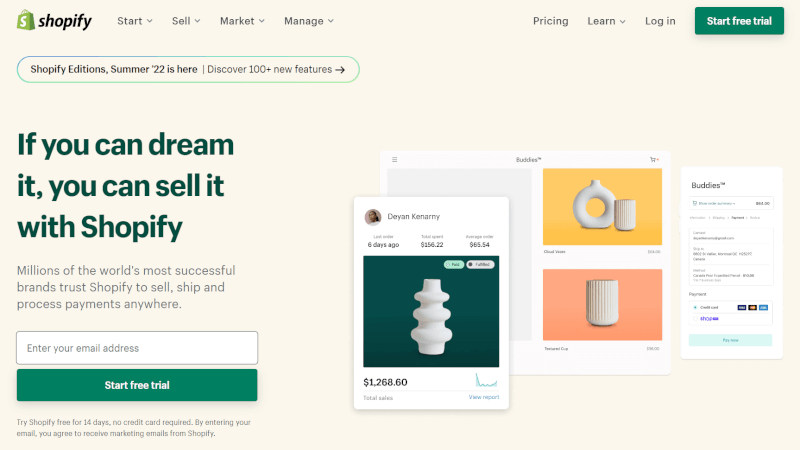Go to Log in
The height and width of the screenshot is (450, 800).
pos(660,21)
